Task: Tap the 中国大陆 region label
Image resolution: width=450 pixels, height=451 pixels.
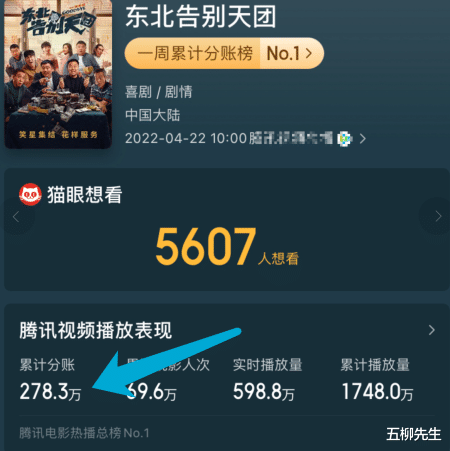Action: [153, 115]
